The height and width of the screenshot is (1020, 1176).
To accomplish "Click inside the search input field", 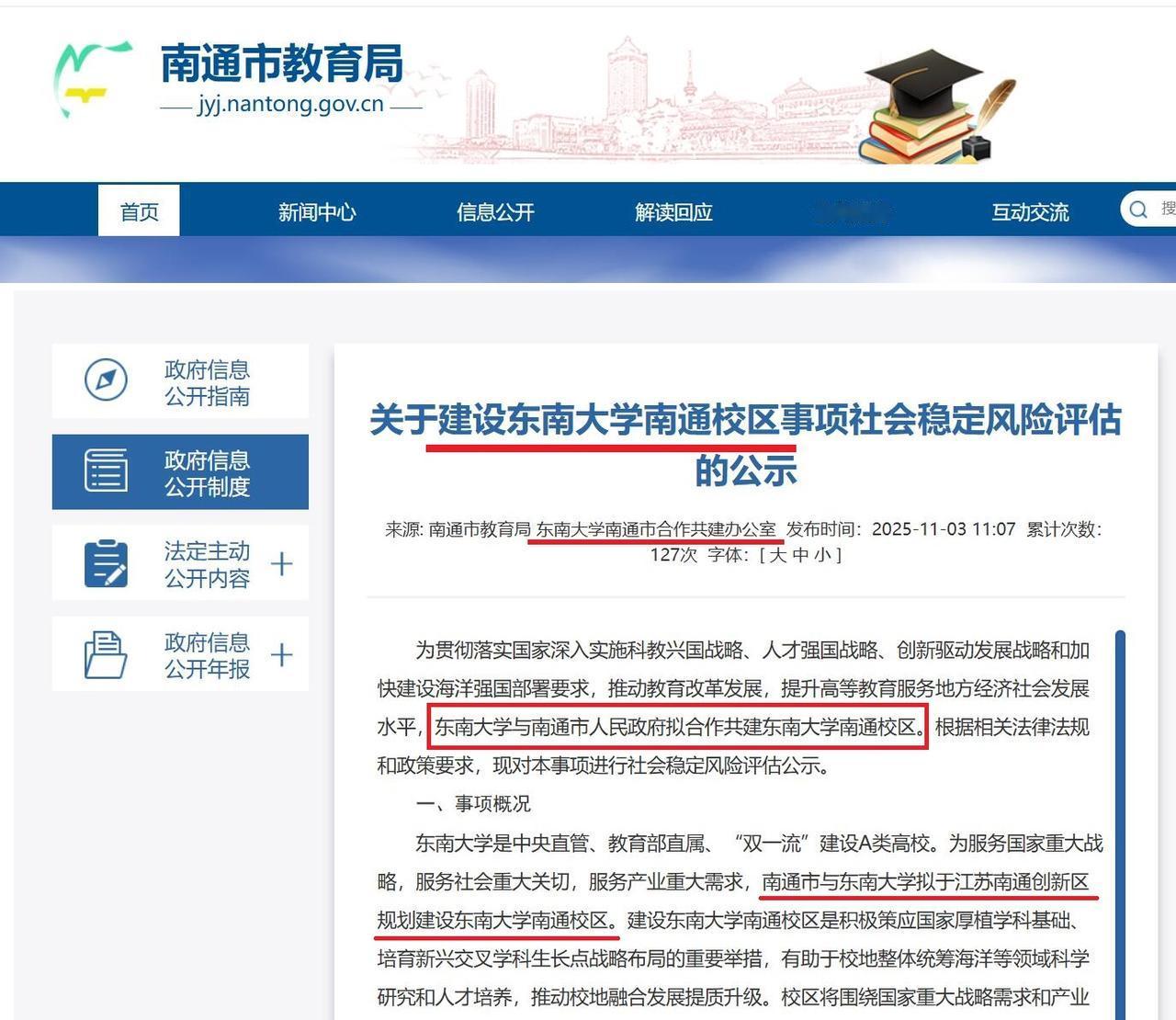I will point(1165,210).
